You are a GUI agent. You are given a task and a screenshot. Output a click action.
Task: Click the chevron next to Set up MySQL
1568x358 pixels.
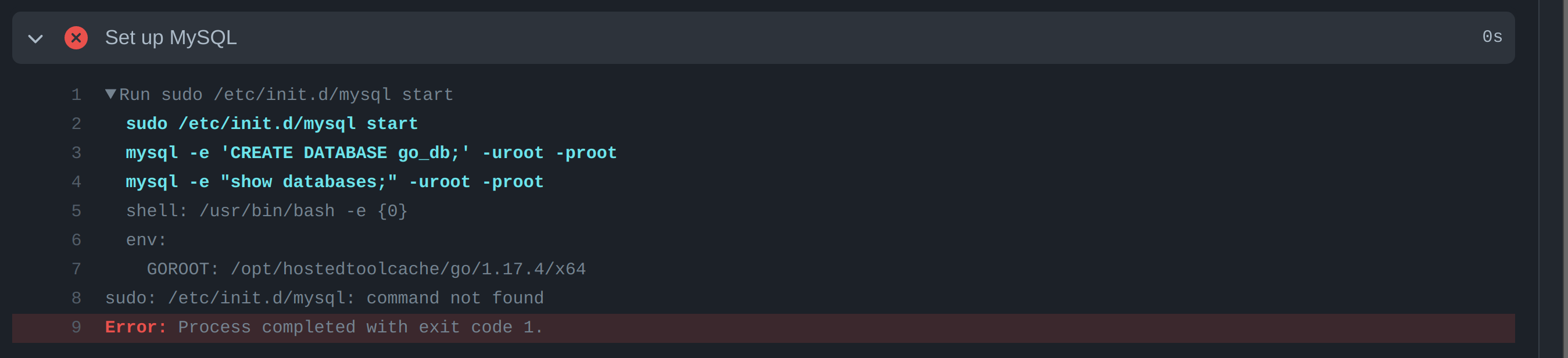(x=35, y=38)
